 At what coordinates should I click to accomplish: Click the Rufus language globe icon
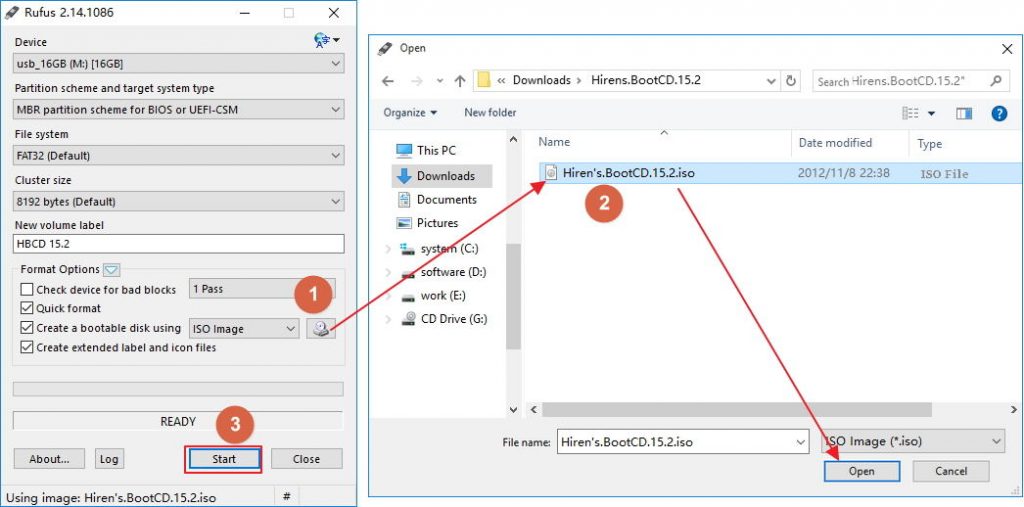322,41
